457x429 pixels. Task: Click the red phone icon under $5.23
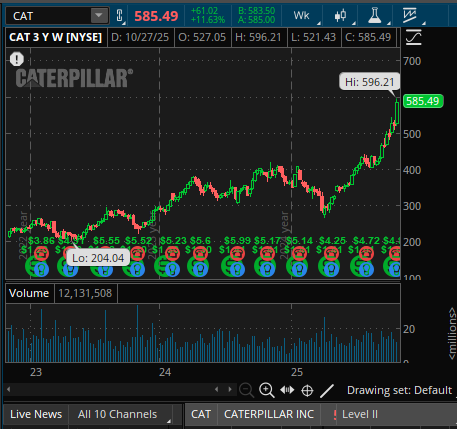click(x=172, y=254)
